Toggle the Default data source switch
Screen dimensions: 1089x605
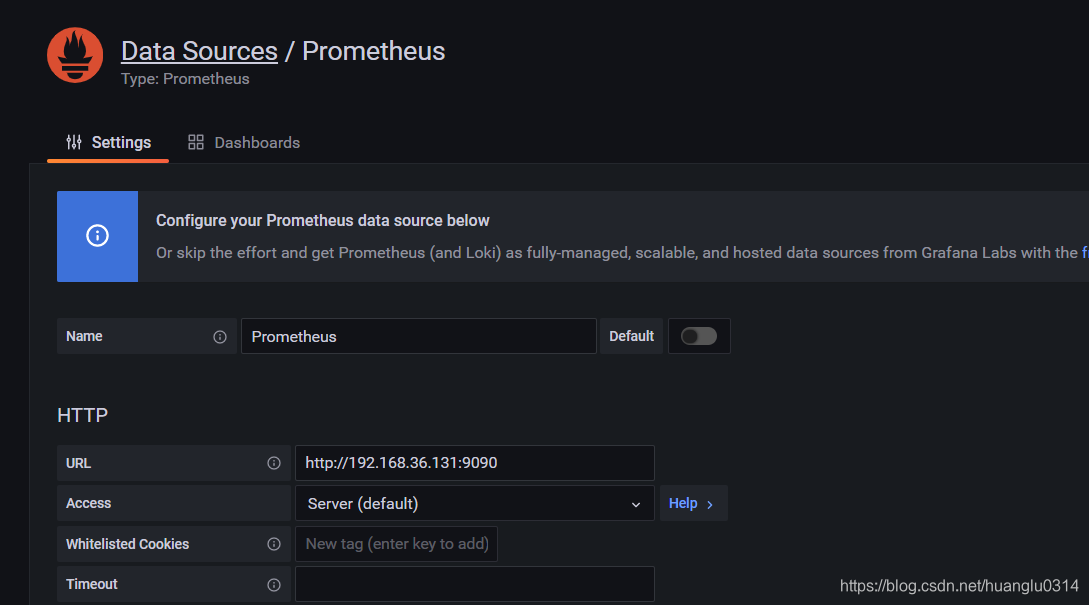coord(698,336)
